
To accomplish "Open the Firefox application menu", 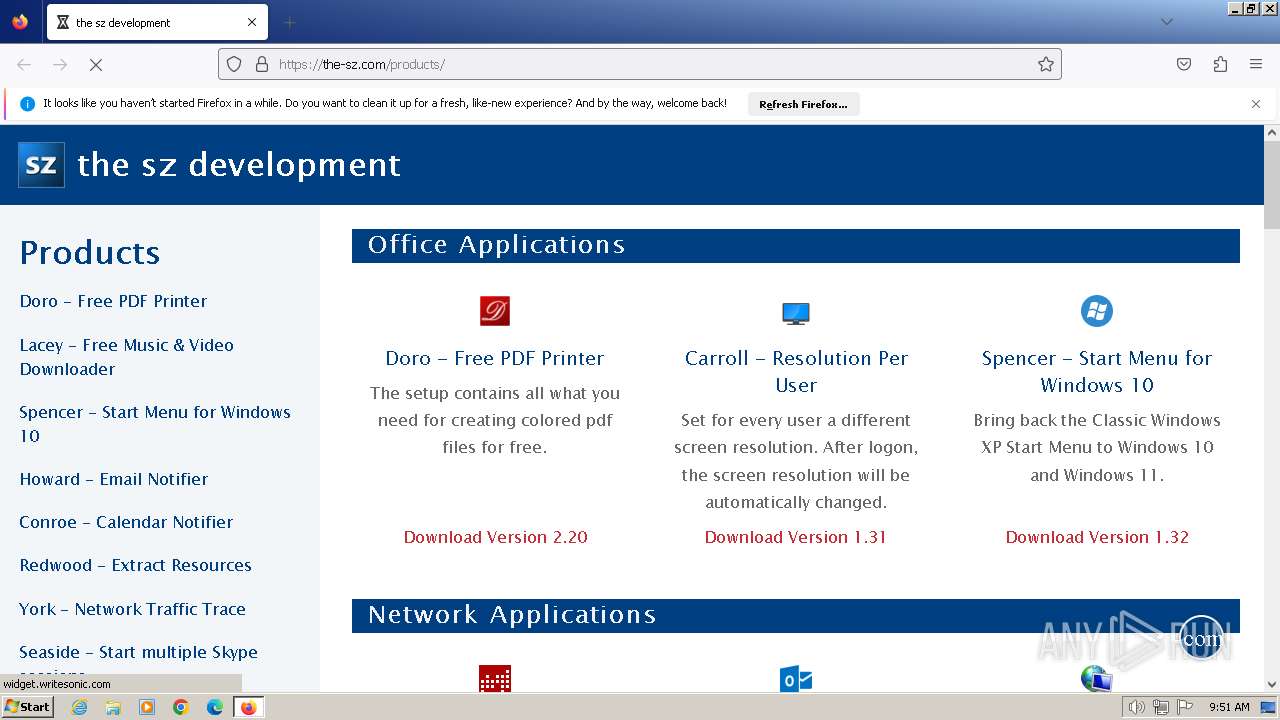I will [1256, 64].
